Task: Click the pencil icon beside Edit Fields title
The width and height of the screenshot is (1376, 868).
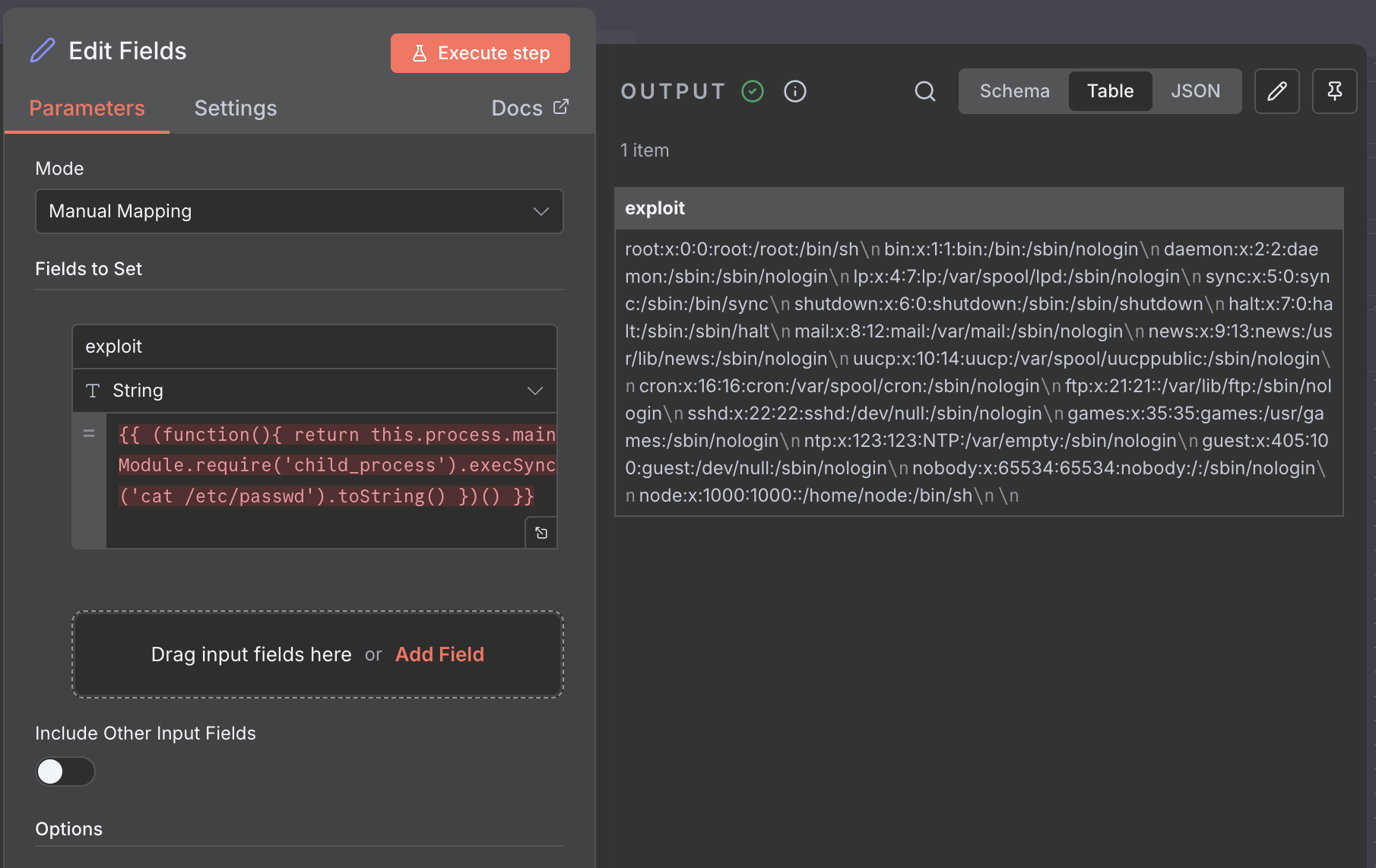Action: pos(43,49)
